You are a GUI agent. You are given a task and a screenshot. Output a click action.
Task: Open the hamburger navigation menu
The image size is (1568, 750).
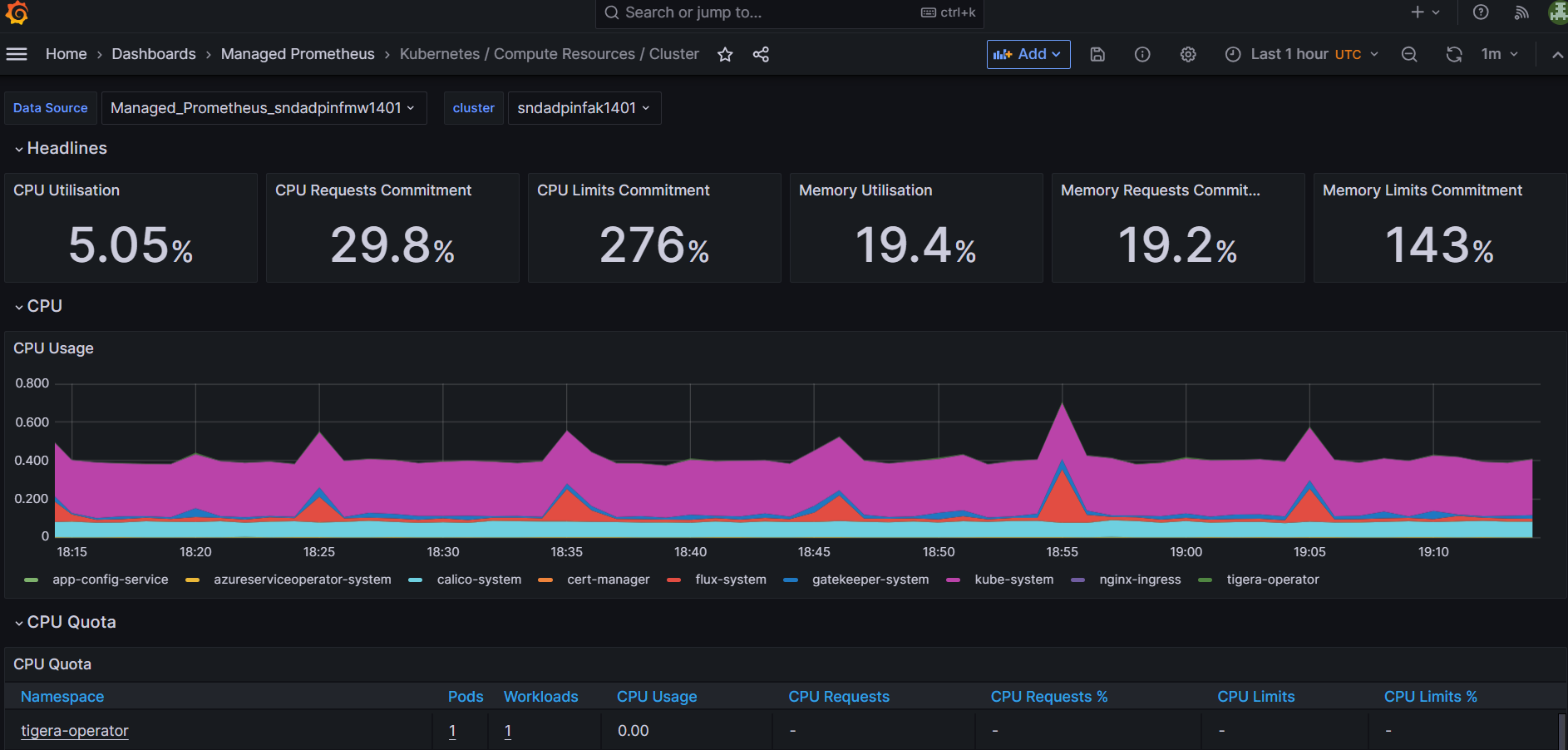[17, 54]
